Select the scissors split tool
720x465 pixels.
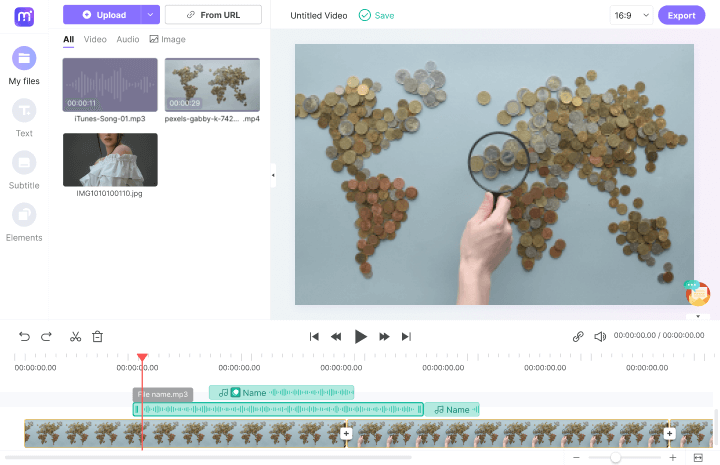[75, 337]
